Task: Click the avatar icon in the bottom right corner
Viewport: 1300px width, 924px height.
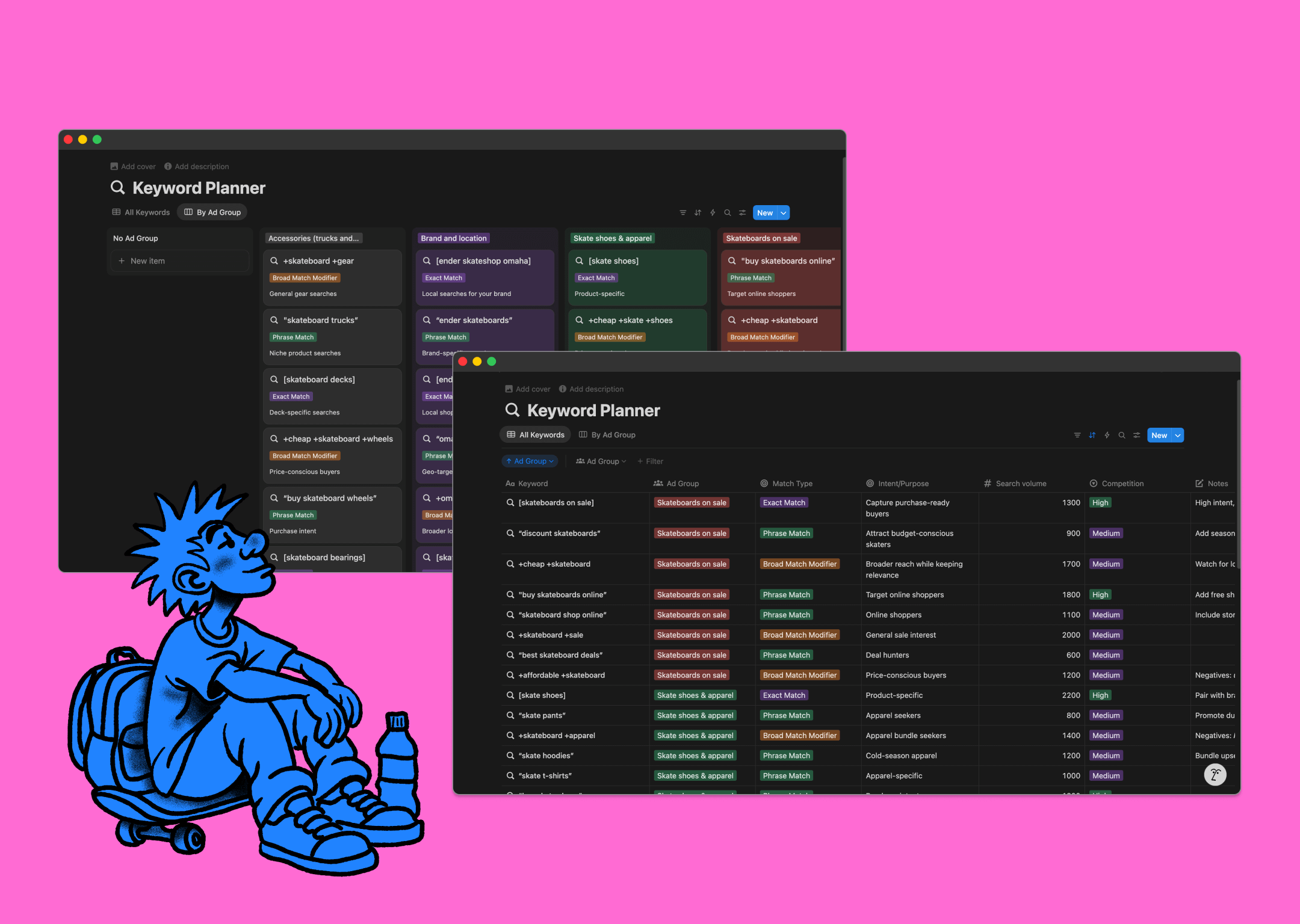Action: [x=1215, y=774]
